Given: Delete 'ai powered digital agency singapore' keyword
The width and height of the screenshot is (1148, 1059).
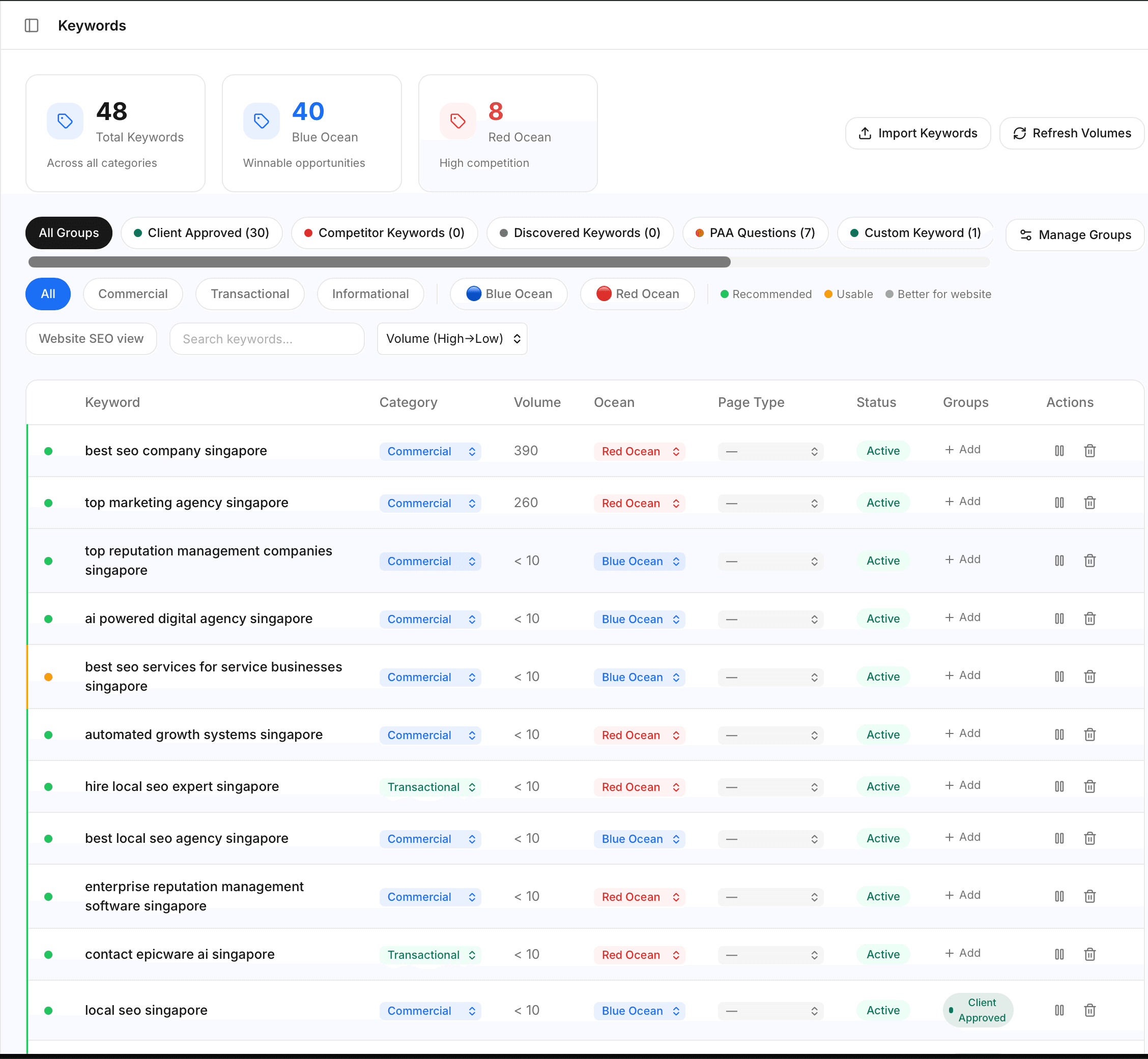Looking at the screenshot, I should pos(1090,619).
